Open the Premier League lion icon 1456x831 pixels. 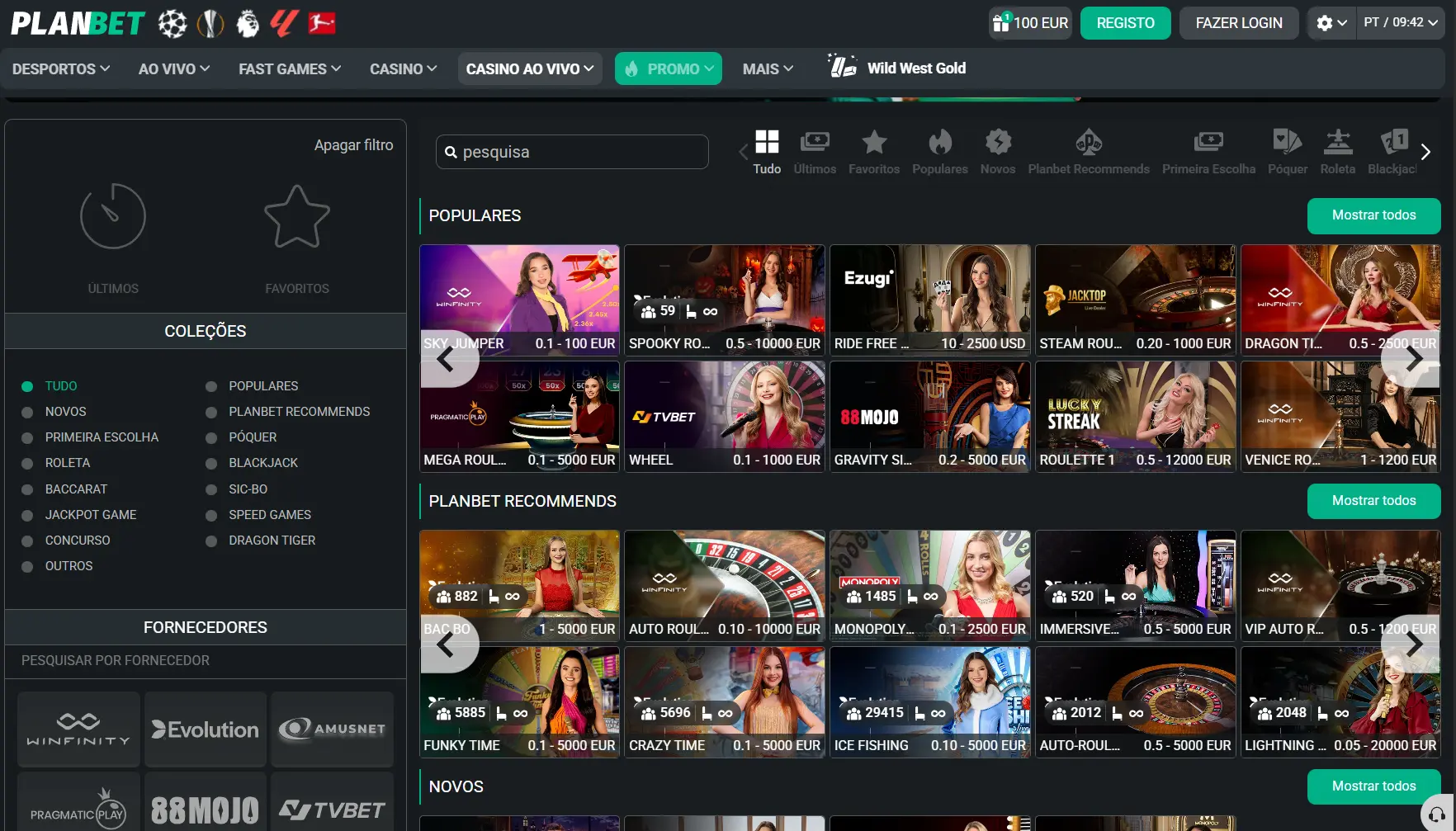pyautogui.click(x=247, y=24)
